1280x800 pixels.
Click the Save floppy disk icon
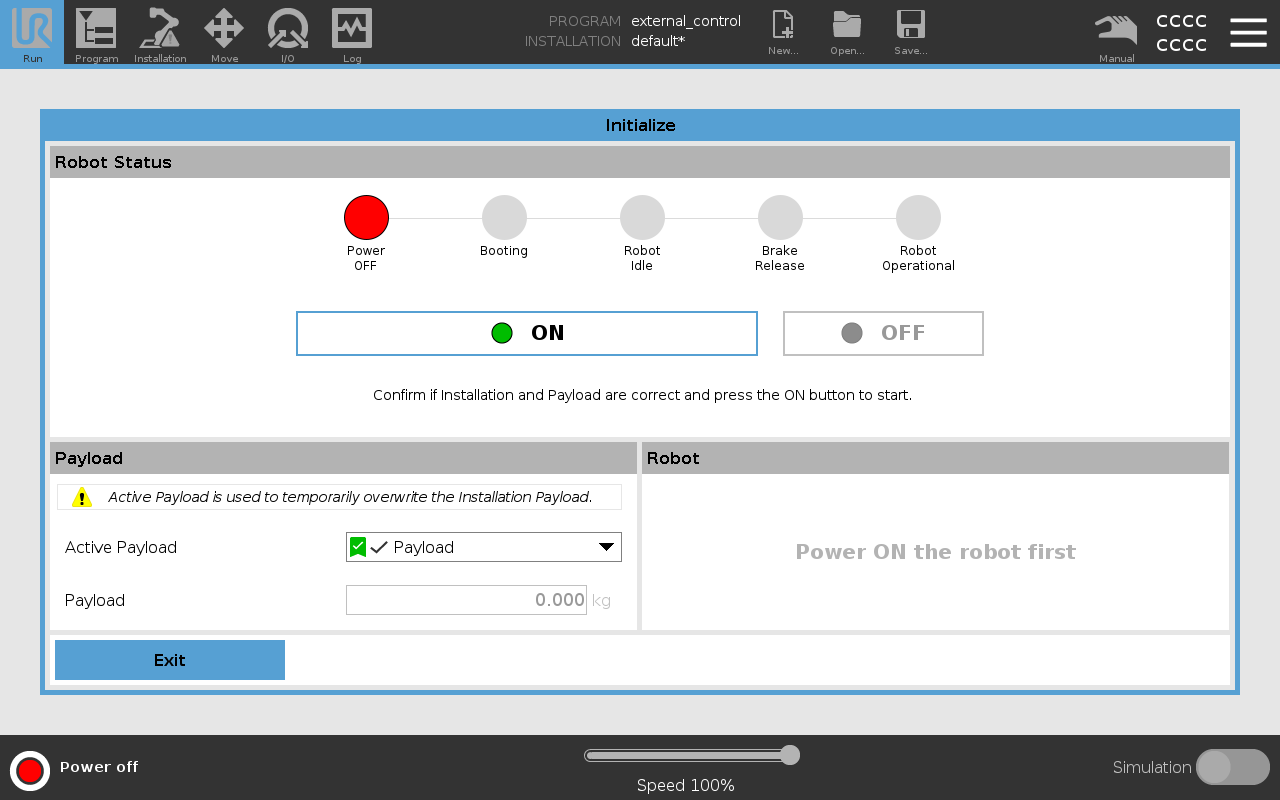point(910,32)
